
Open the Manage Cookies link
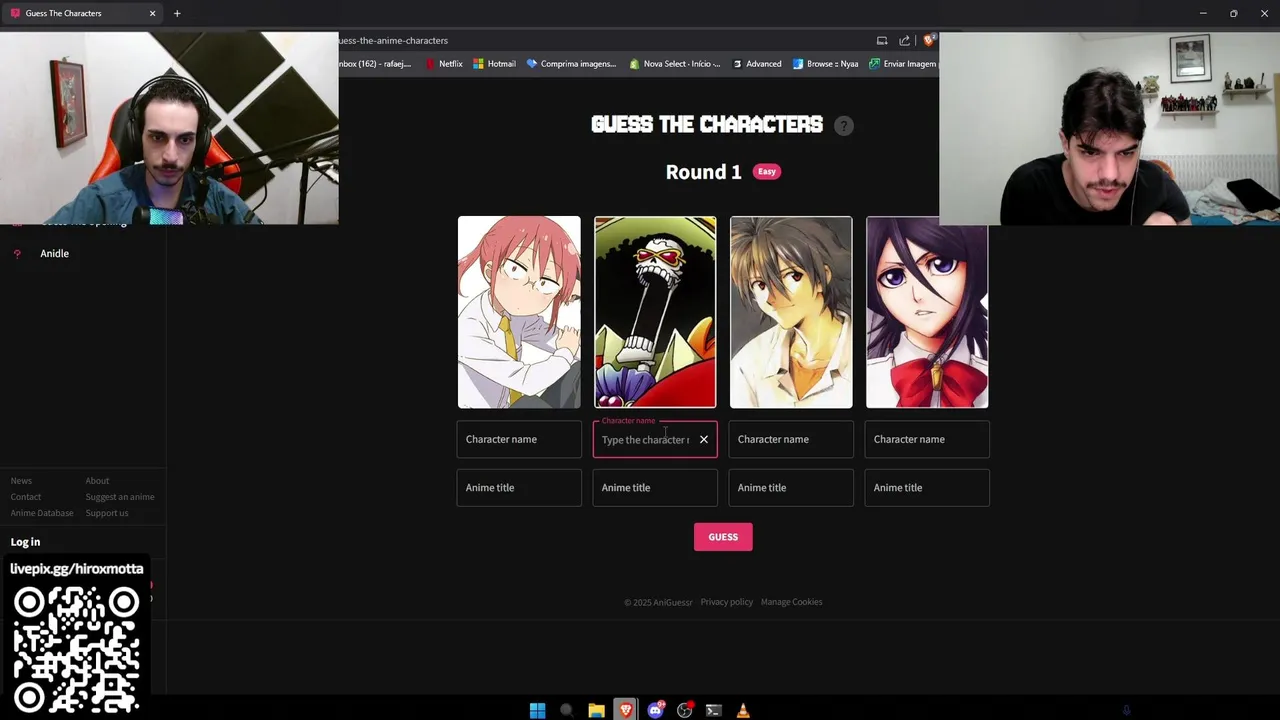pos(792,602)
